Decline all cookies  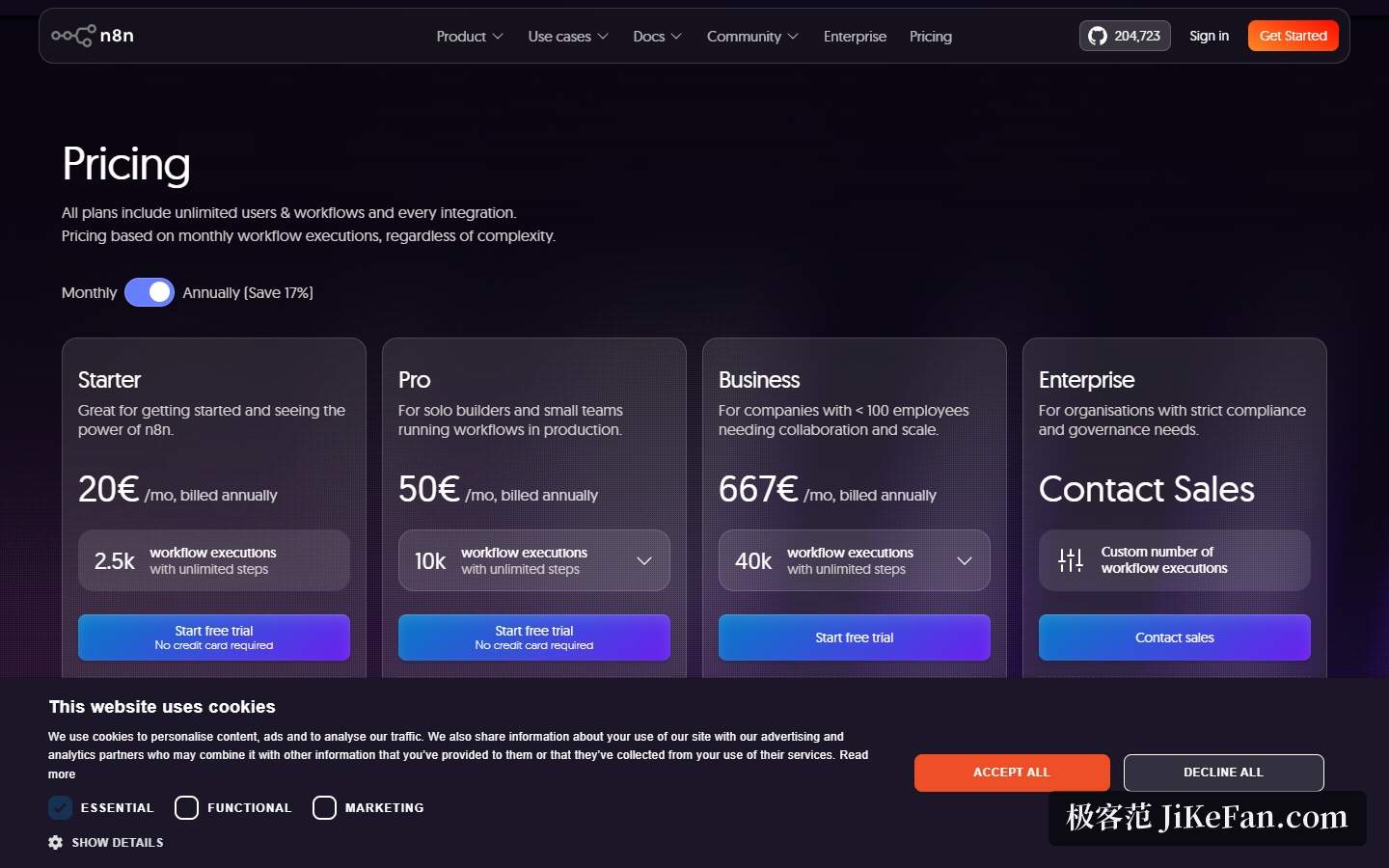(1224, 773)
